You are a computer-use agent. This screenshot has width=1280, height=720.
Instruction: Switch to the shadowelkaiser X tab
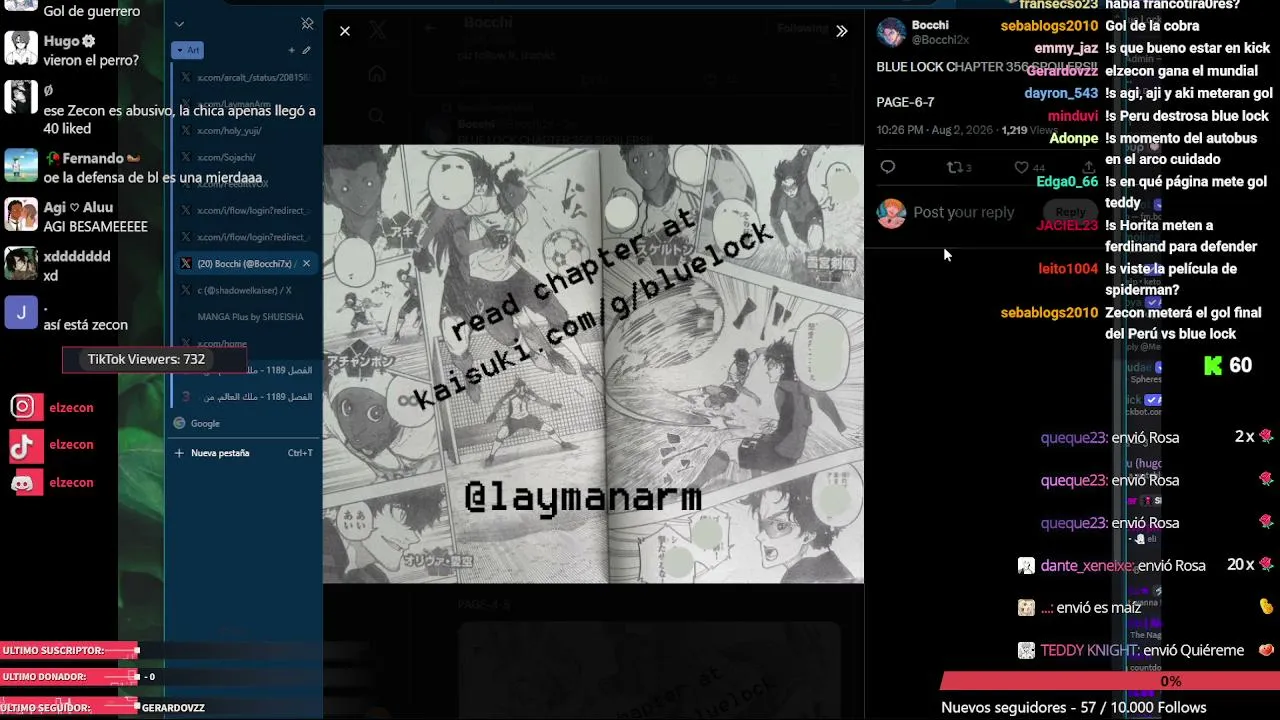tap(245, 290)
